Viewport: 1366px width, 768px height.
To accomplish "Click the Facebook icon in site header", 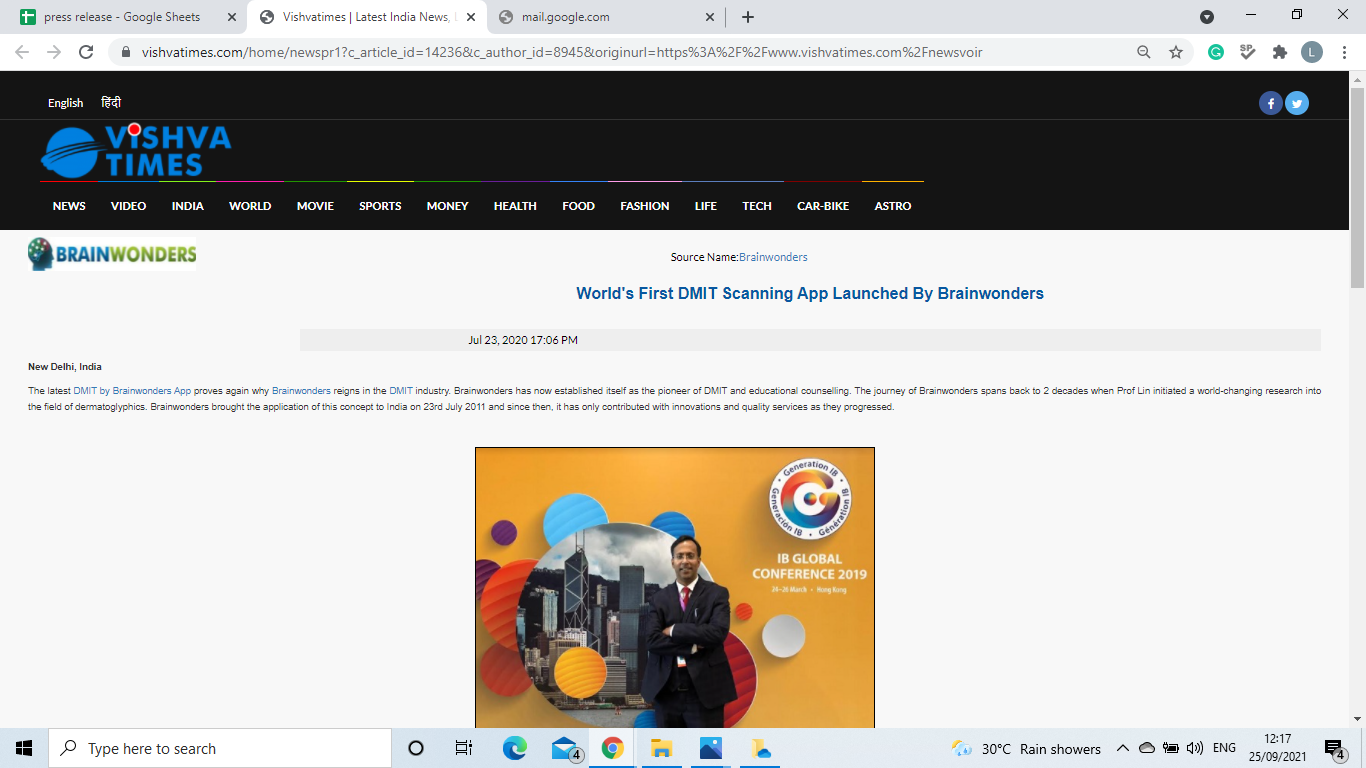I will (x=1271, y=103).
